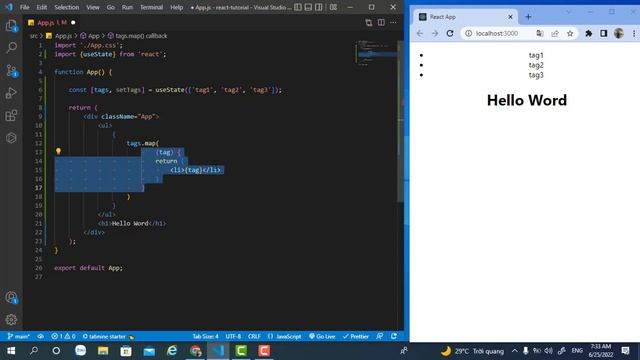Toggle secondary side bar layout icon
The image size is (640, 360).
(x=319, y=7)
